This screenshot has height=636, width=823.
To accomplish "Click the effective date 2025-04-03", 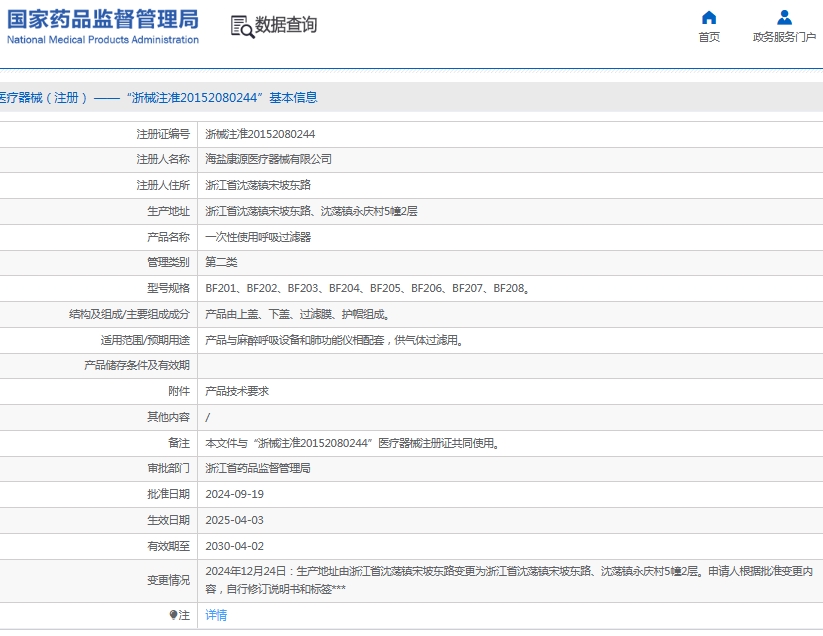I will click(234, 521).
